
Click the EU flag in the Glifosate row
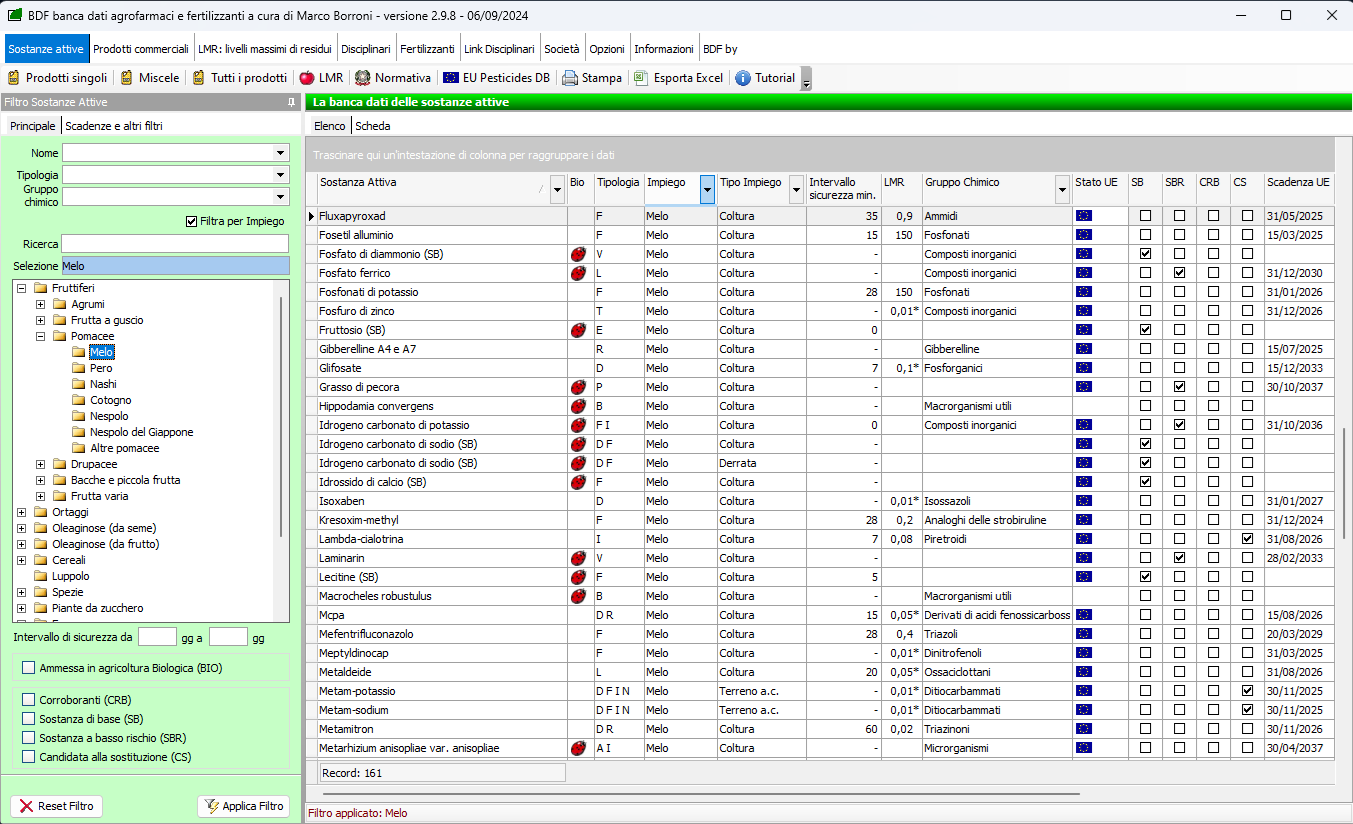coord(1084,368)
